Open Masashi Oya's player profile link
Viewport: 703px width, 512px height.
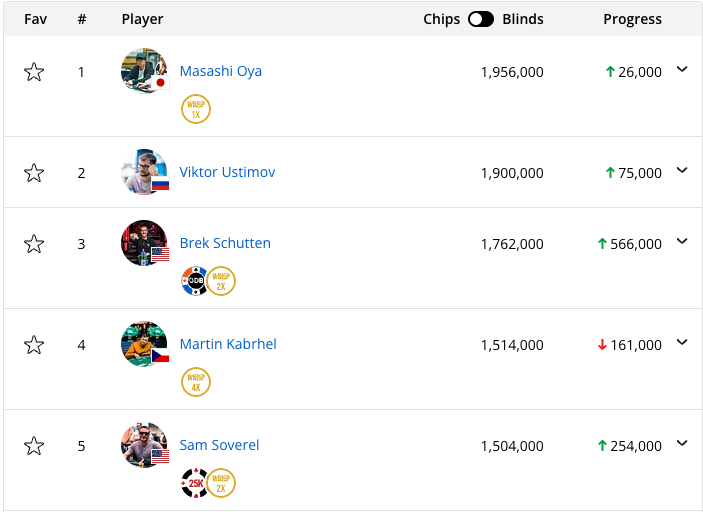click(x=221, y=71)
